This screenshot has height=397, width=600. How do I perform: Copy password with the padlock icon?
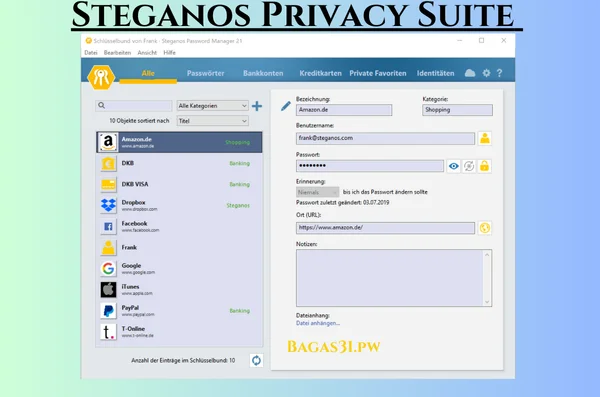tap(484, 166)
